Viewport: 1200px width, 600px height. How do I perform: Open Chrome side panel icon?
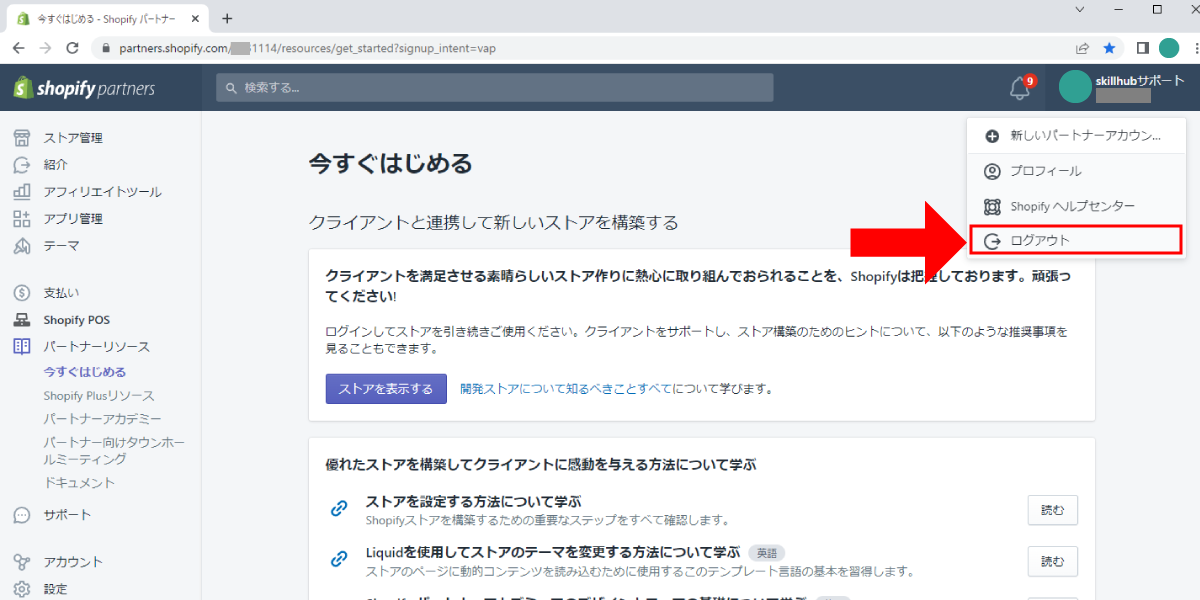click(1143, 47)
